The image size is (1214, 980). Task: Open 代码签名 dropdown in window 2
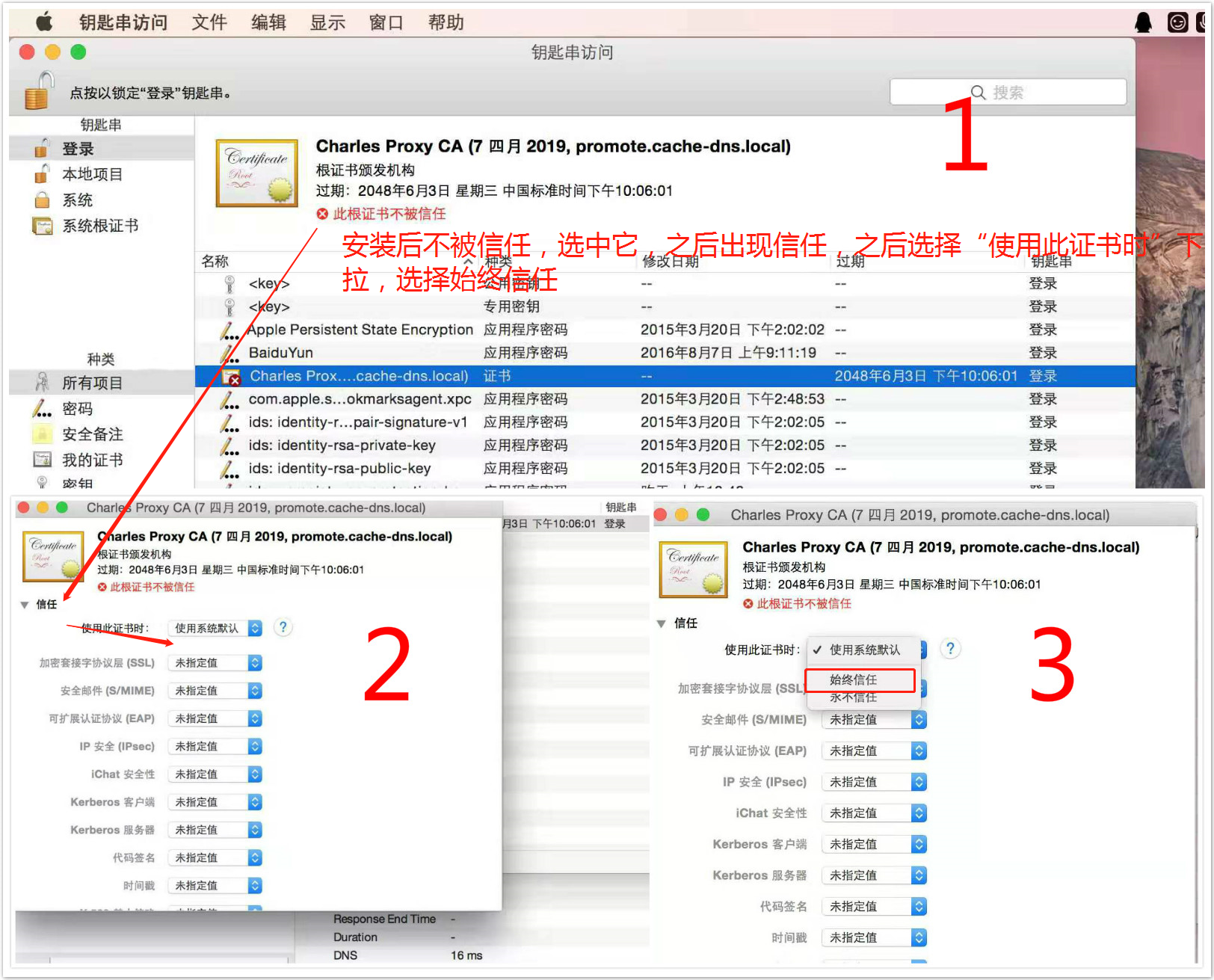215,857
